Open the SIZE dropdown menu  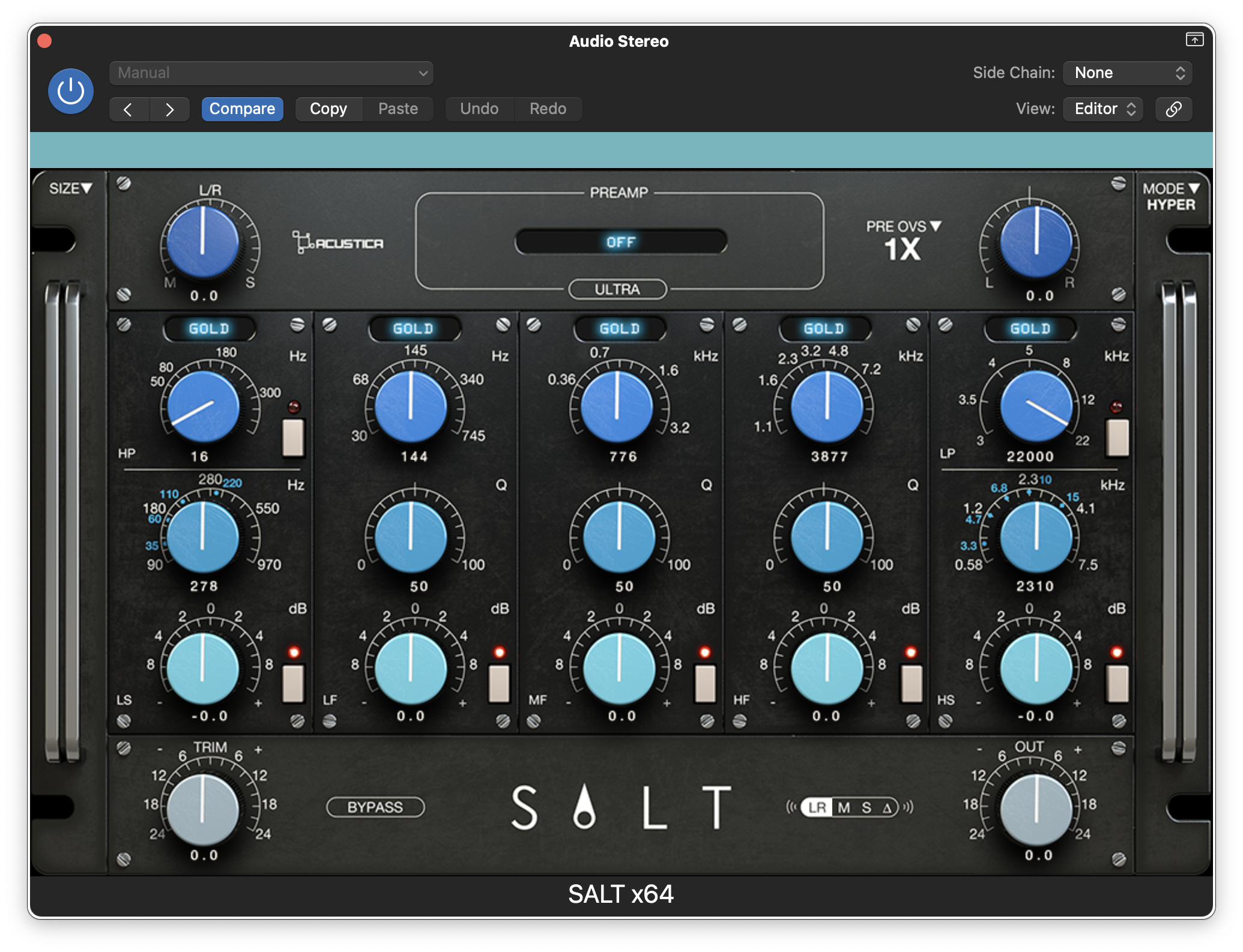pyautogui.click(x=70, y=188)
